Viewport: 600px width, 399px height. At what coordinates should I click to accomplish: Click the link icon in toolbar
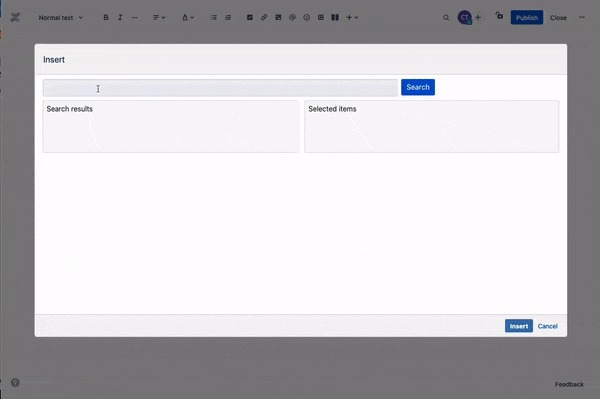(x=264, y=18)
